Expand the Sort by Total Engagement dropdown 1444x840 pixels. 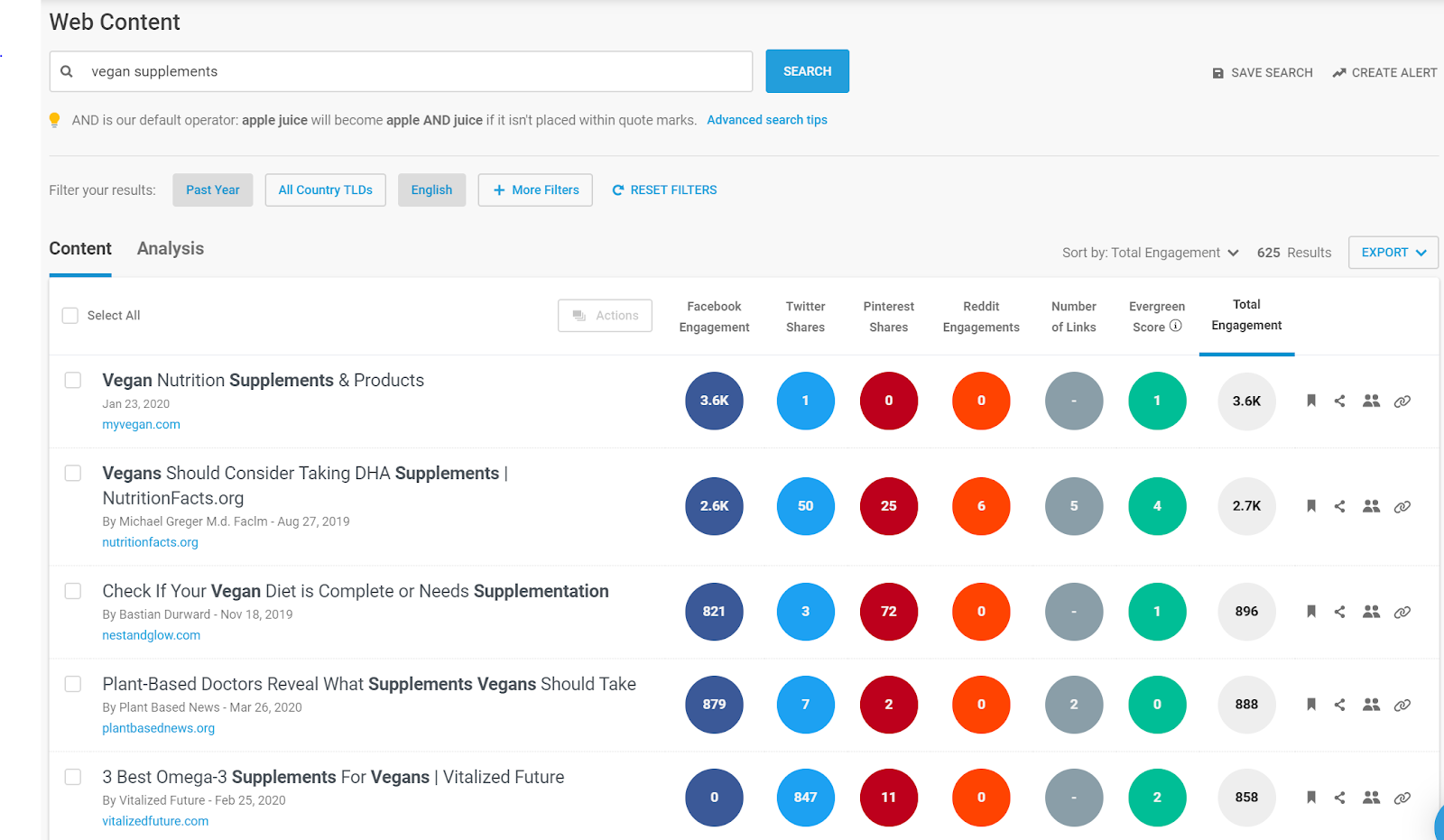tap(1151, 253)
